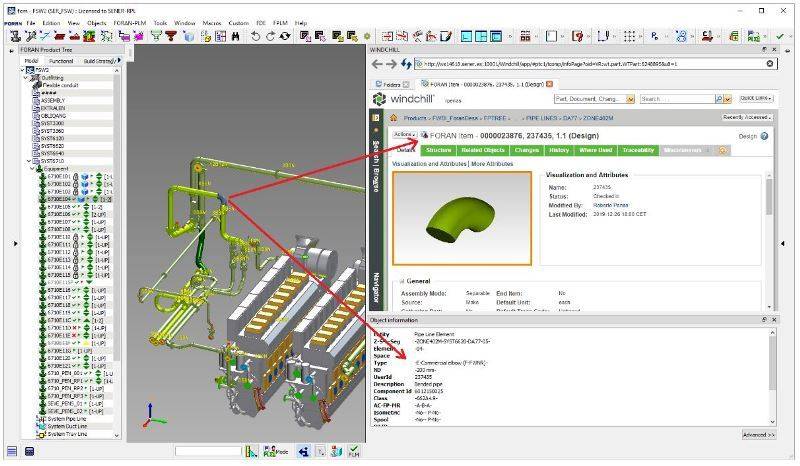
Task: Click the PLM button in bottom toolbar
Action: pos(353,452)
